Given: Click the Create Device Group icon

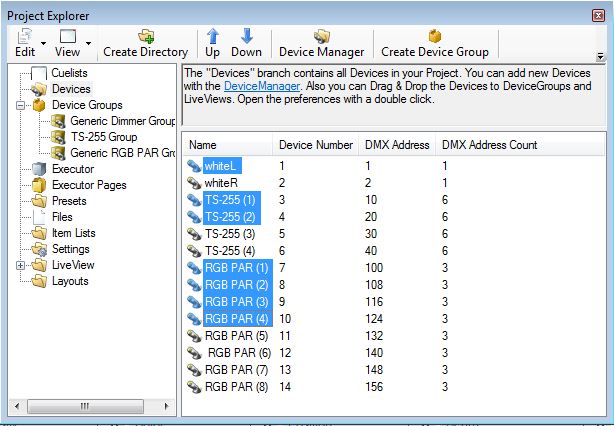Looking at the screenshot, I should coord(434,36).
